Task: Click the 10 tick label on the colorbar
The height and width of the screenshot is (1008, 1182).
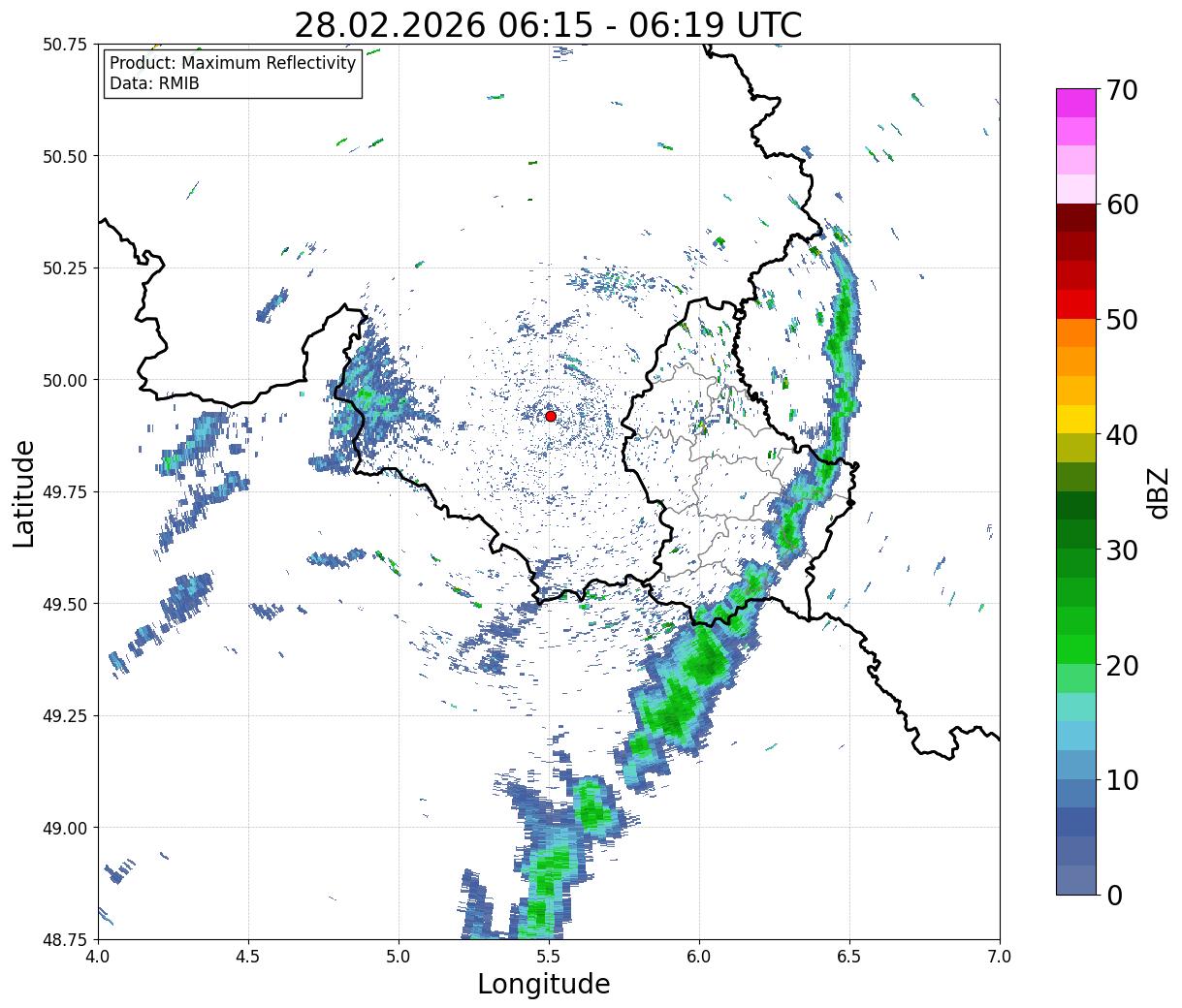Action: [x=1122, y=780]
